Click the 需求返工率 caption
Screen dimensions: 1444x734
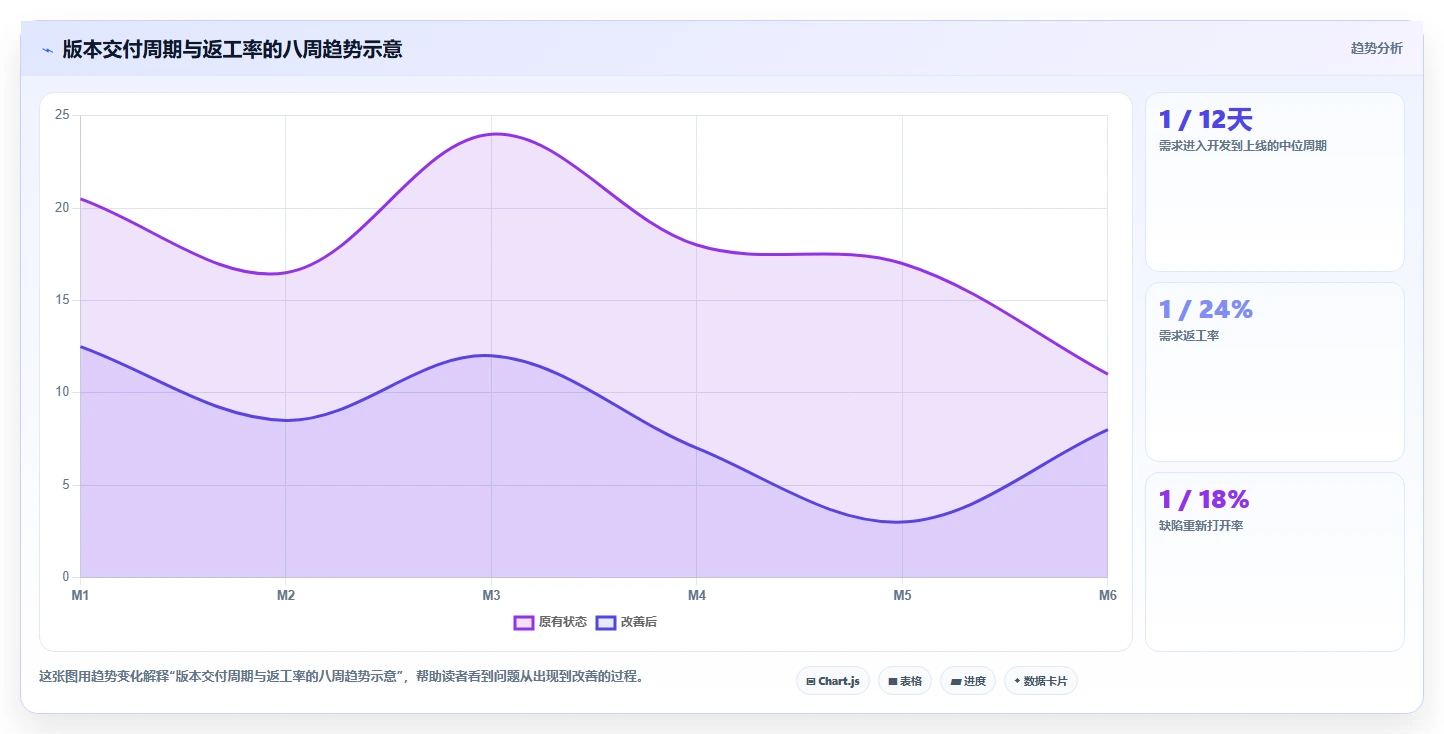point(1189,336)
